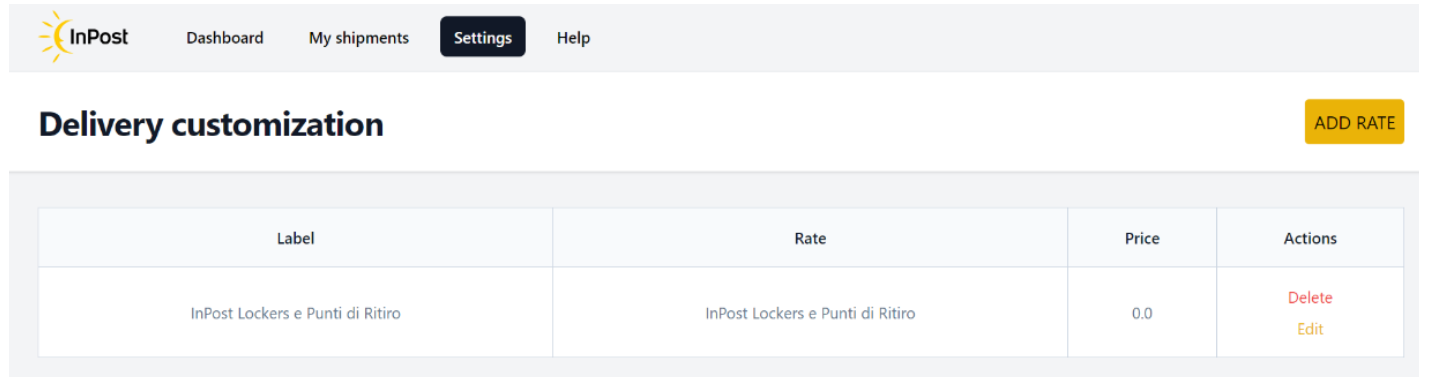Delete the InPost Lockers rate
Screen dimensions: 1434x388
(1310, 297)
